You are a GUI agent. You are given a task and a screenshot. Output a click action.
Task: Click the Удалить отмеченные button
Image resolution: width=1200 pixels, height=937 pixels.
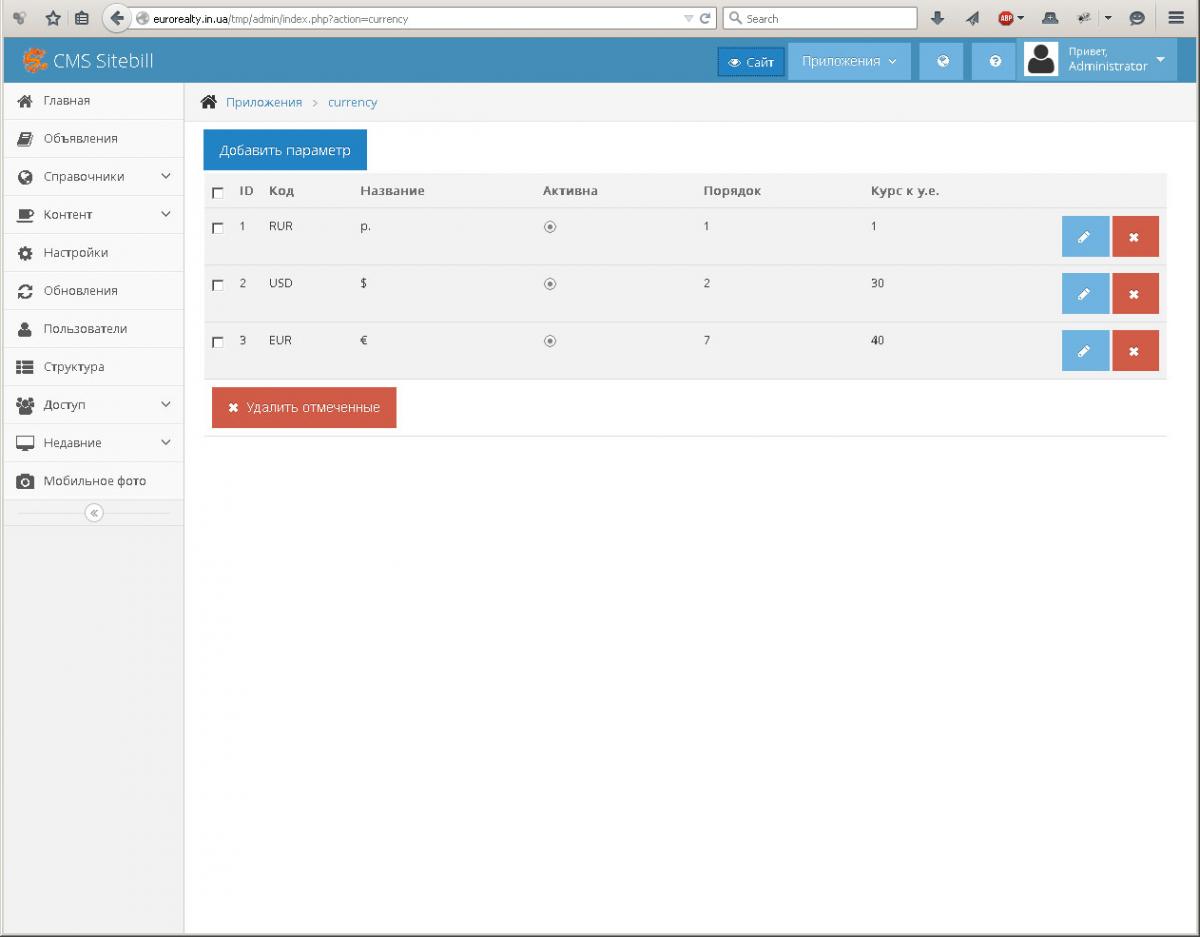click(304, 407)
